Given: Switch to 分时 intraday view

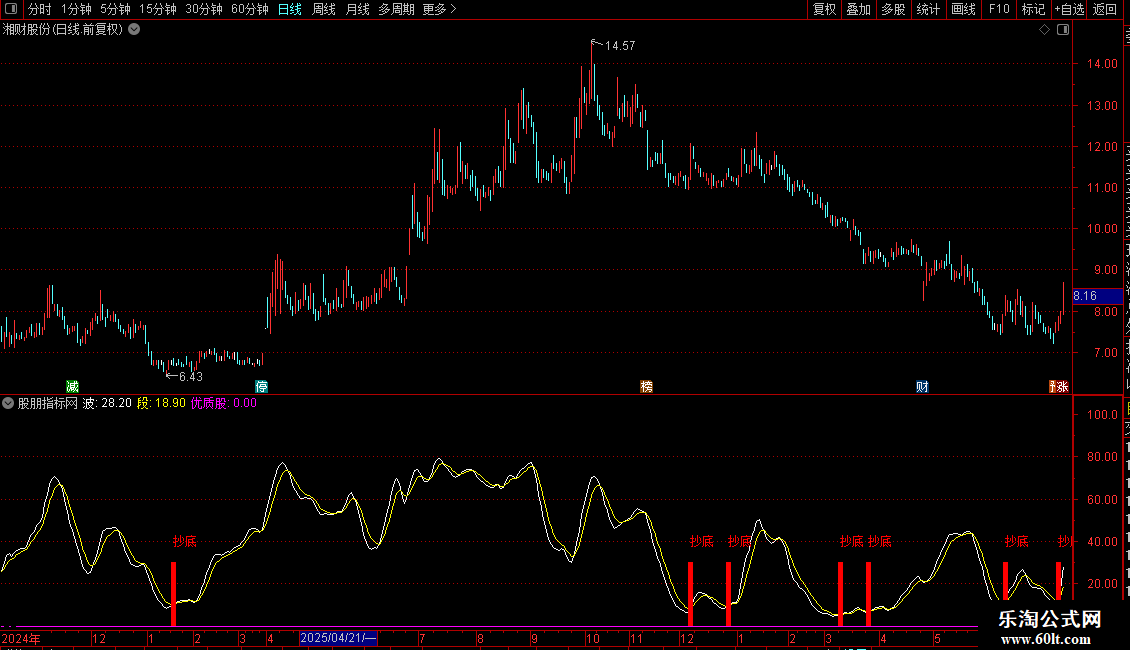Looking at the screenshot, I should pyautogui.click(x=40, y=9).
